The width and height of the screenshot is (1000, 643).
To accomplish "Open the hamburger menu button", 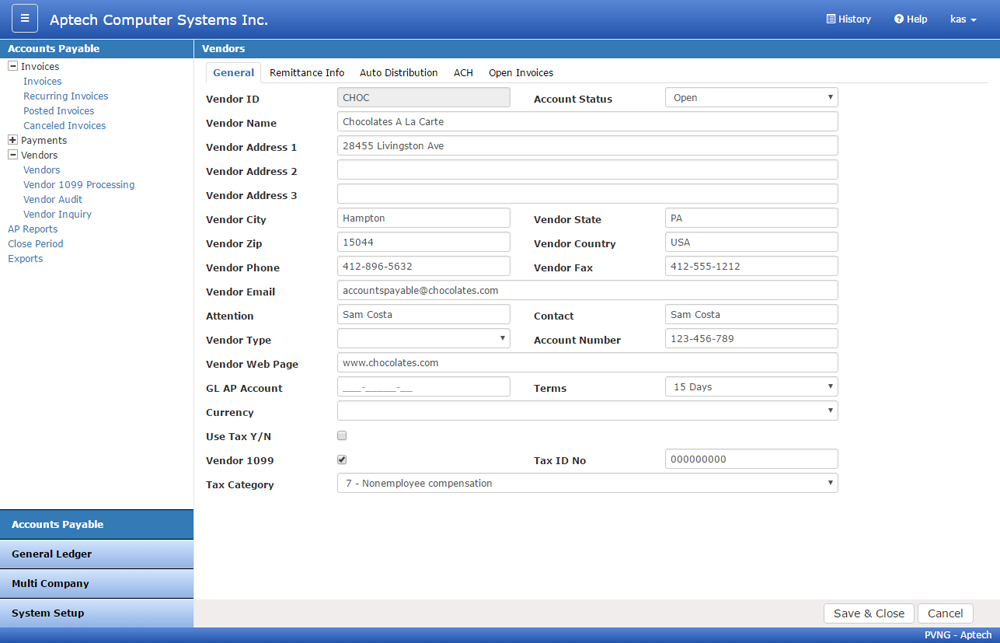I will [25, 18].
